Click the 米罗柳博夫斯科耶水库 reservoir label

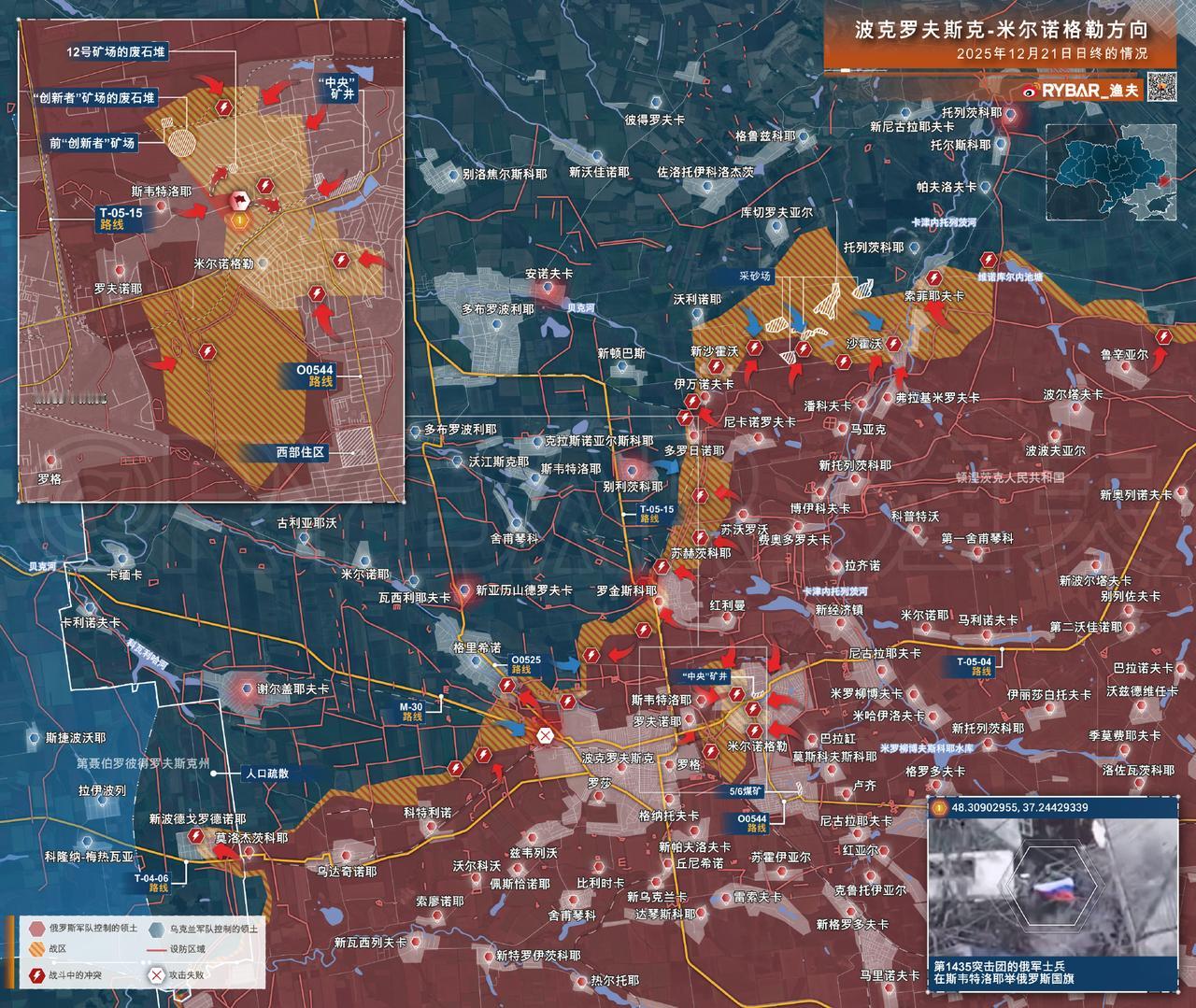coord(929,748)
